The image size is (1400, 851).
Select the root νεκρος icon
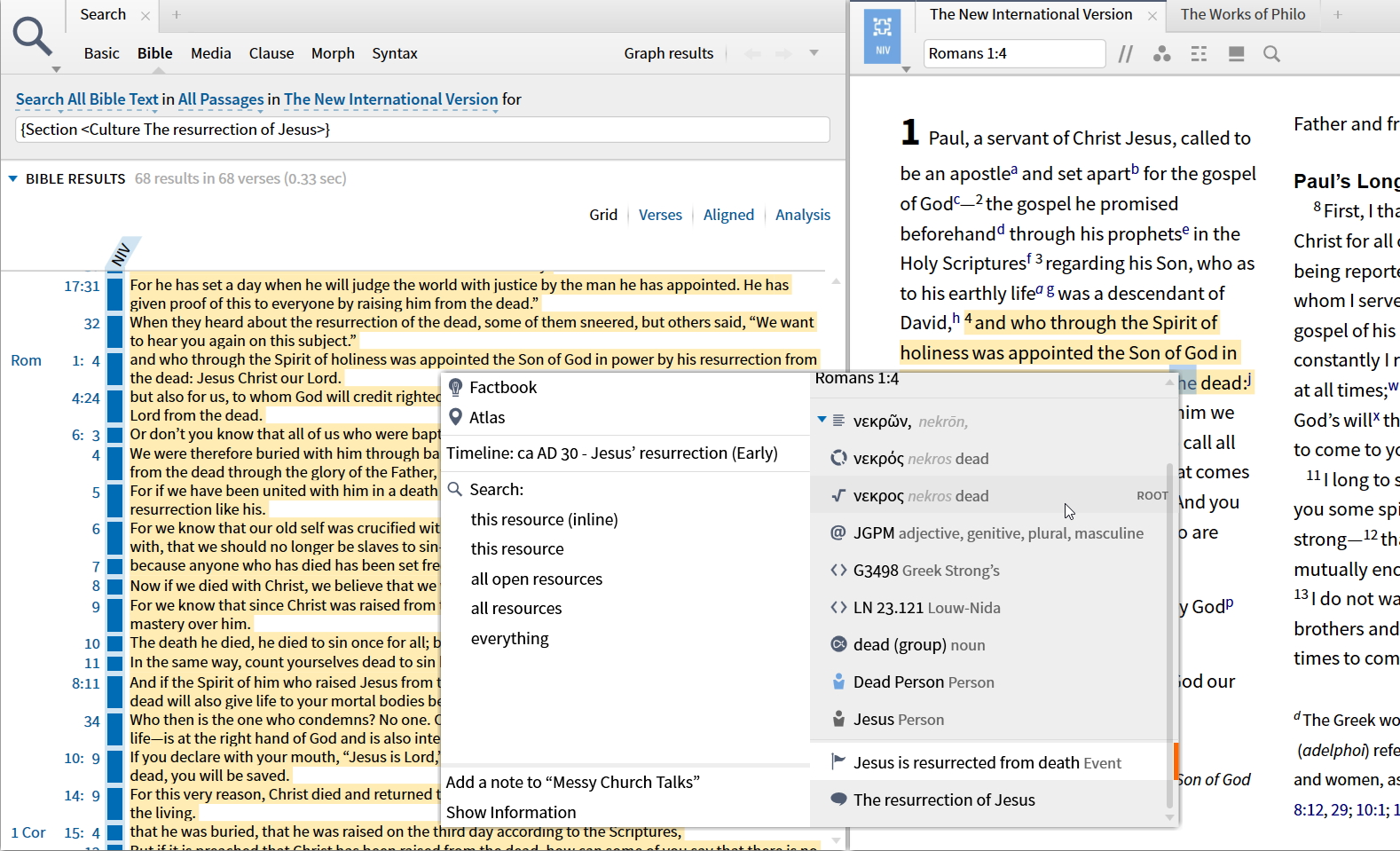click(x=838, y=496)
